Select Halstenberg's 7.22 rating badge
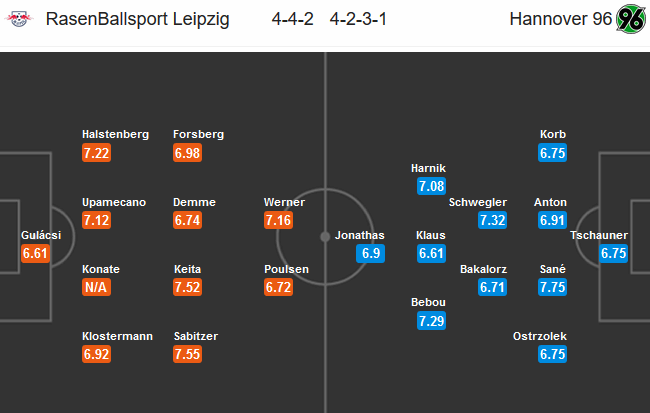The image size is (650, 413). (x=96, y=153)
